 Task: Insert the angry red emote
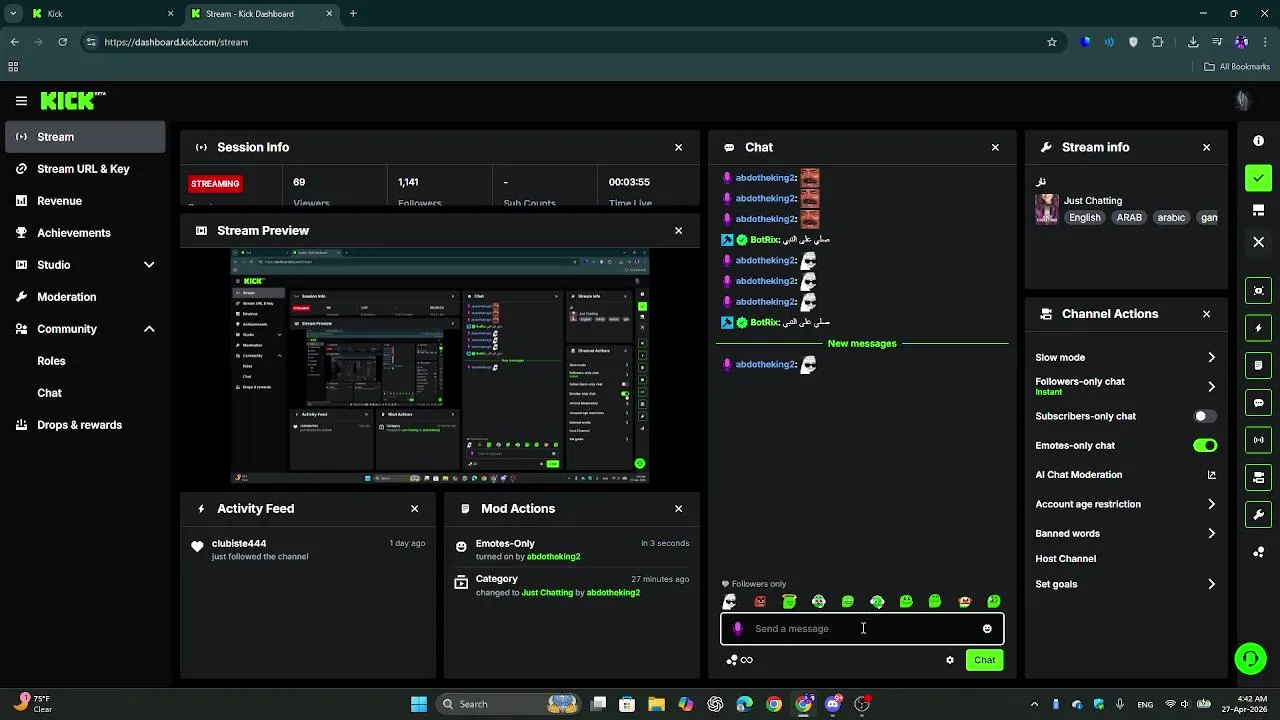click(x=760, y=601)
